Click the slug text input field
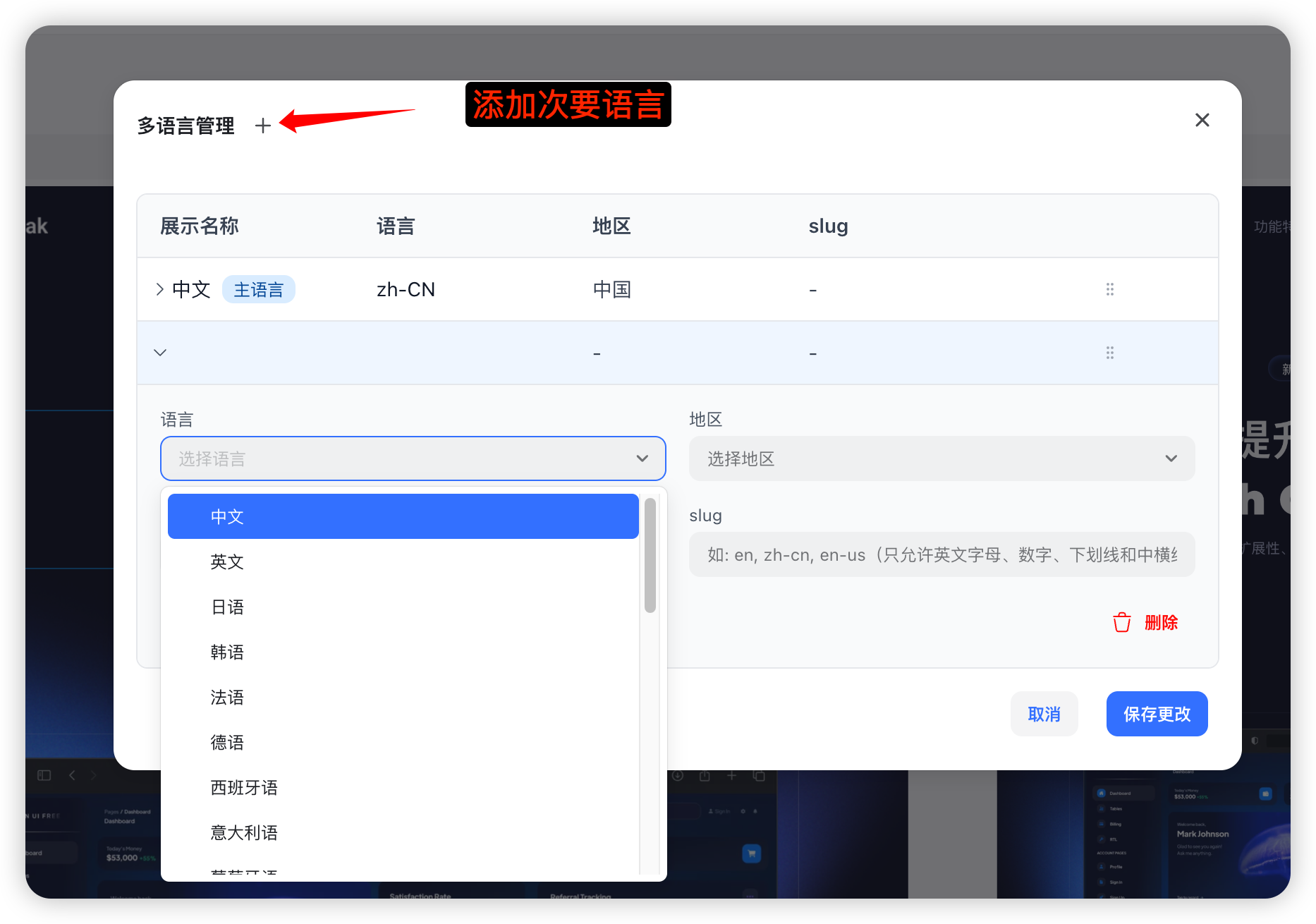1316x924 pixels. tap(941, 554)
